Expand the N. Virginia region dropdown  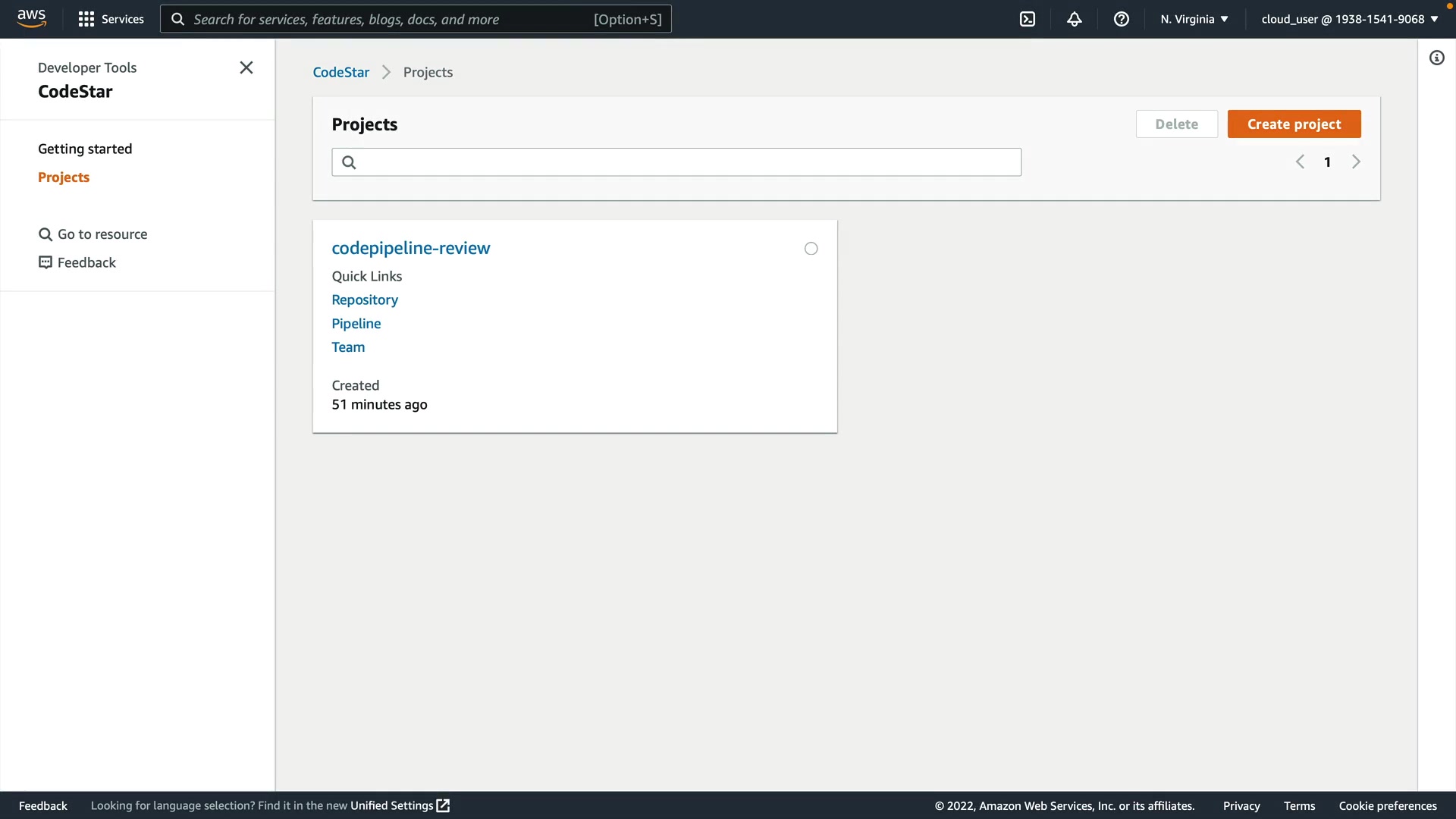tap(1194, 19)
